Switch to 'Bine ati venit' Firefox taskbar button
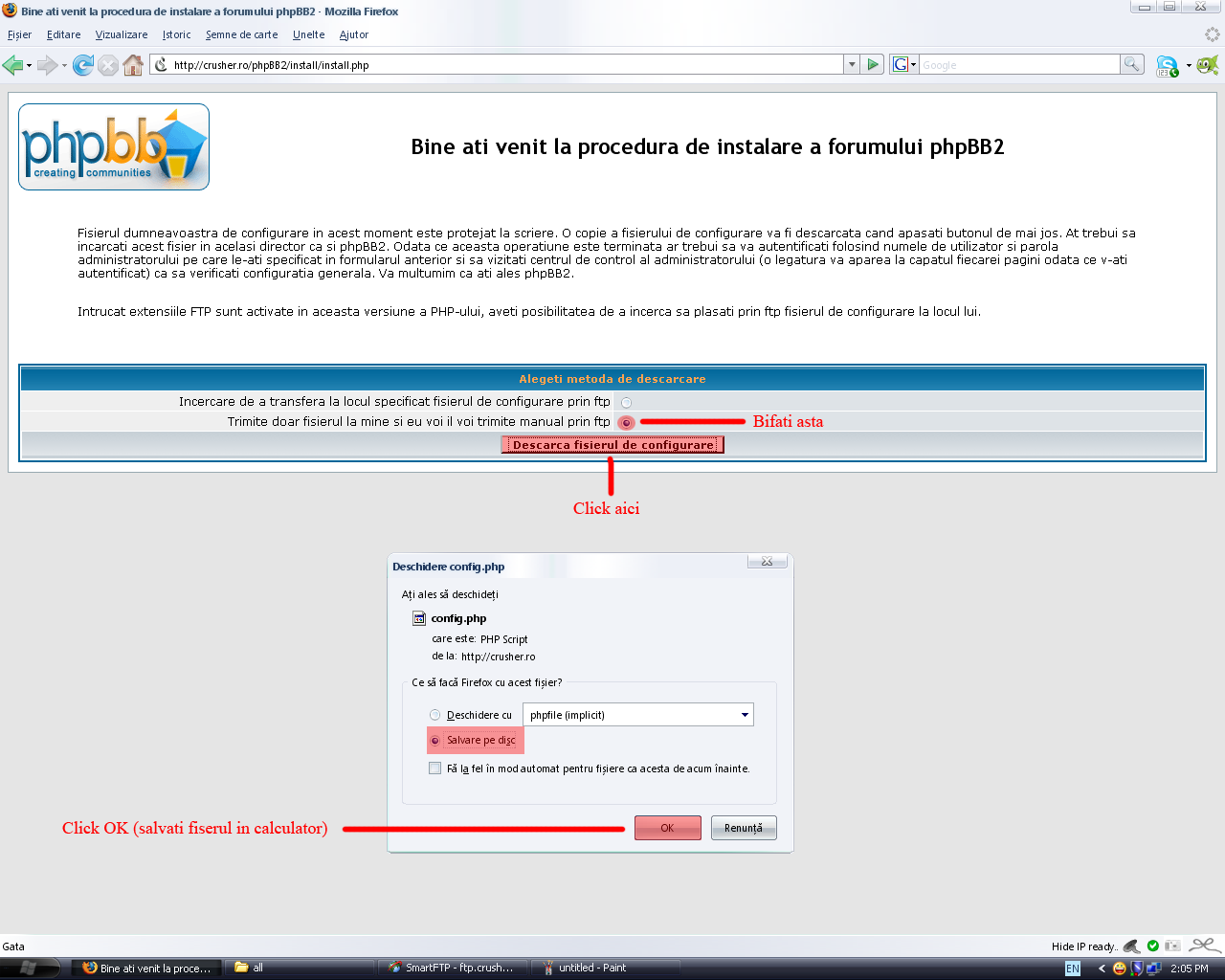The height and width of the screenshot is (980, 1225). click(146, 969)
